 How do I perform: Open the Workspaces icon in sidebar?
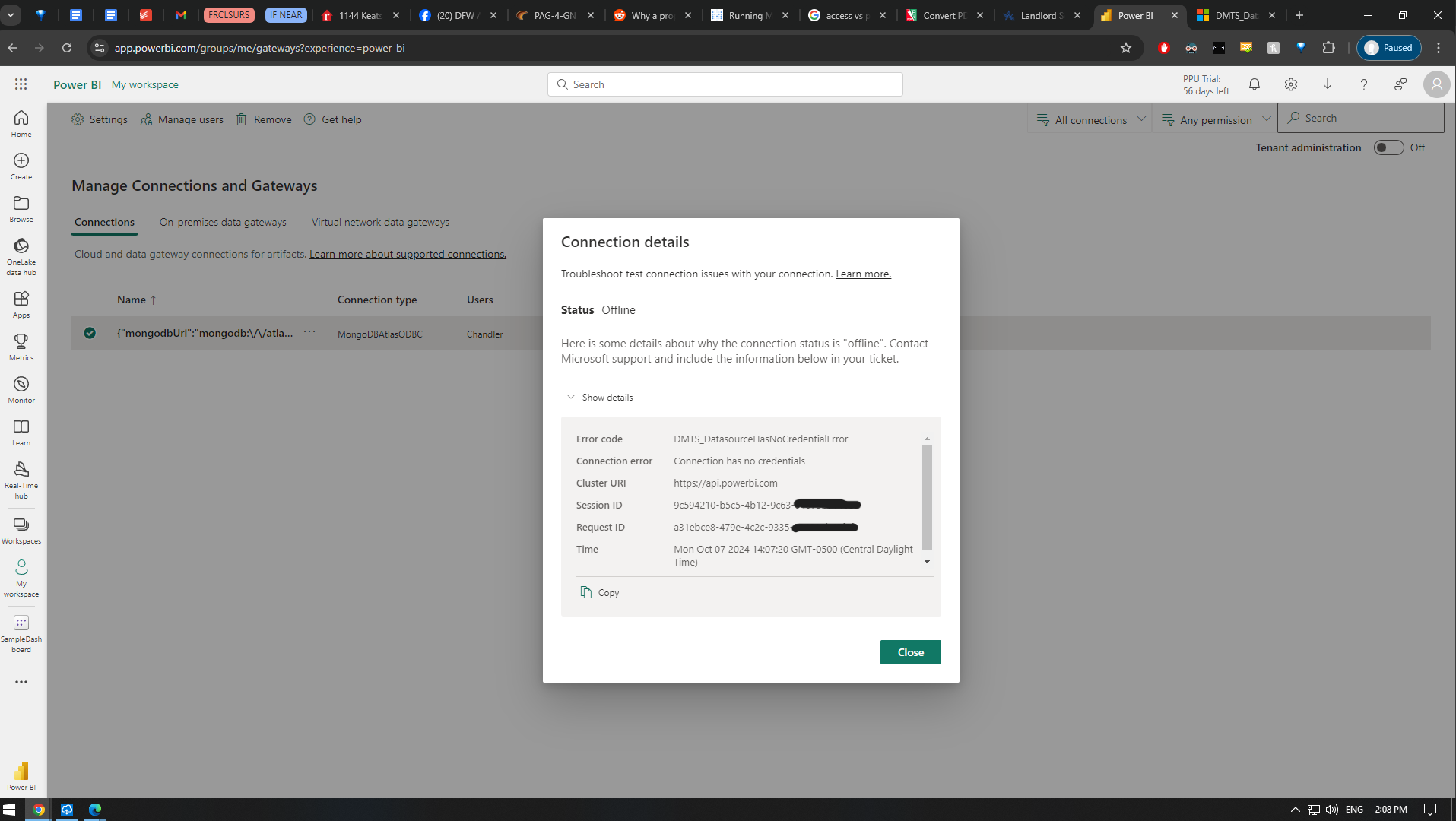tap(21, 525)
